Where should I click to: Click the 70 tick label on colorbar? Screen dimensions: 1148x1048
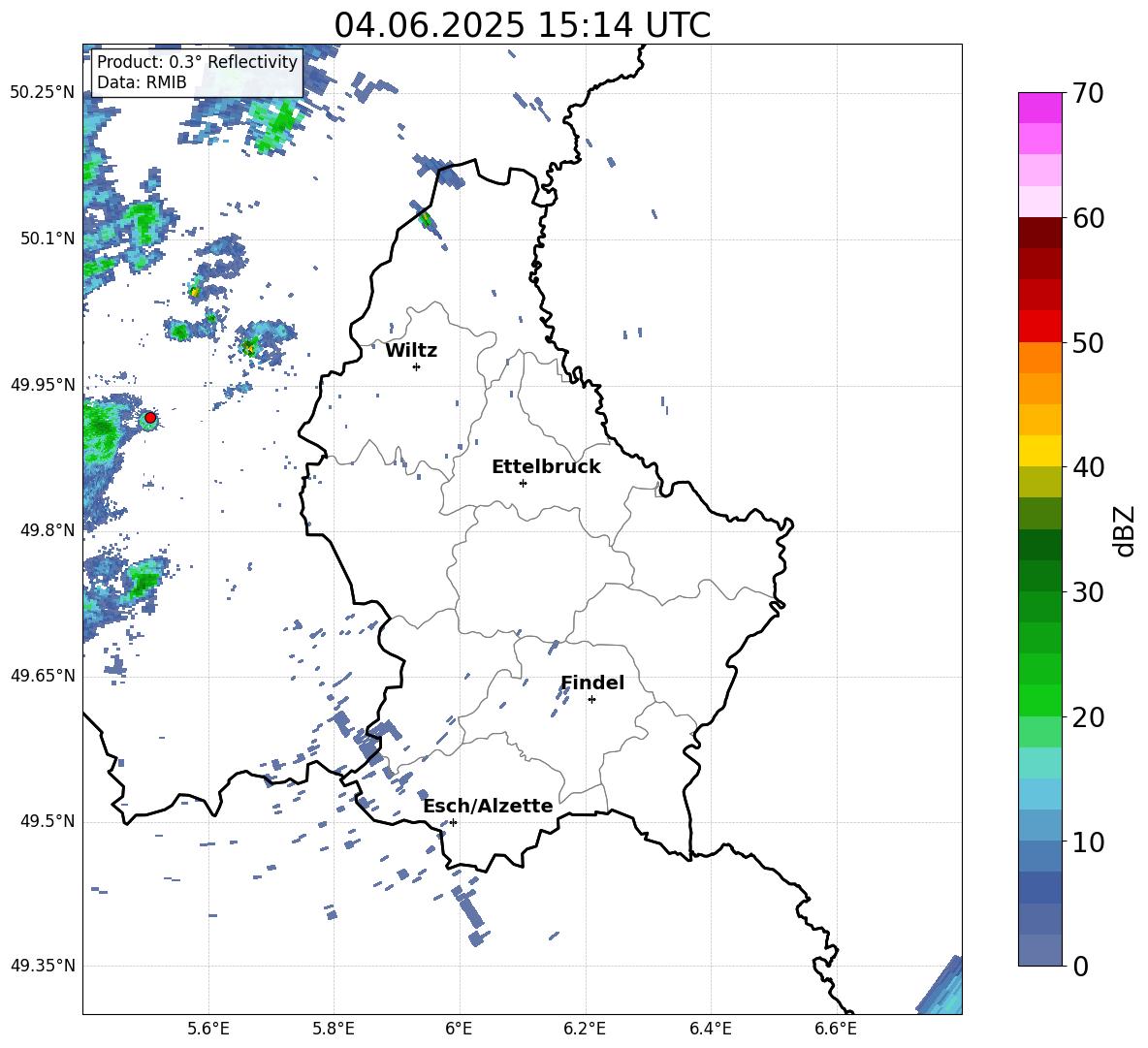(x=1088, y=94)
